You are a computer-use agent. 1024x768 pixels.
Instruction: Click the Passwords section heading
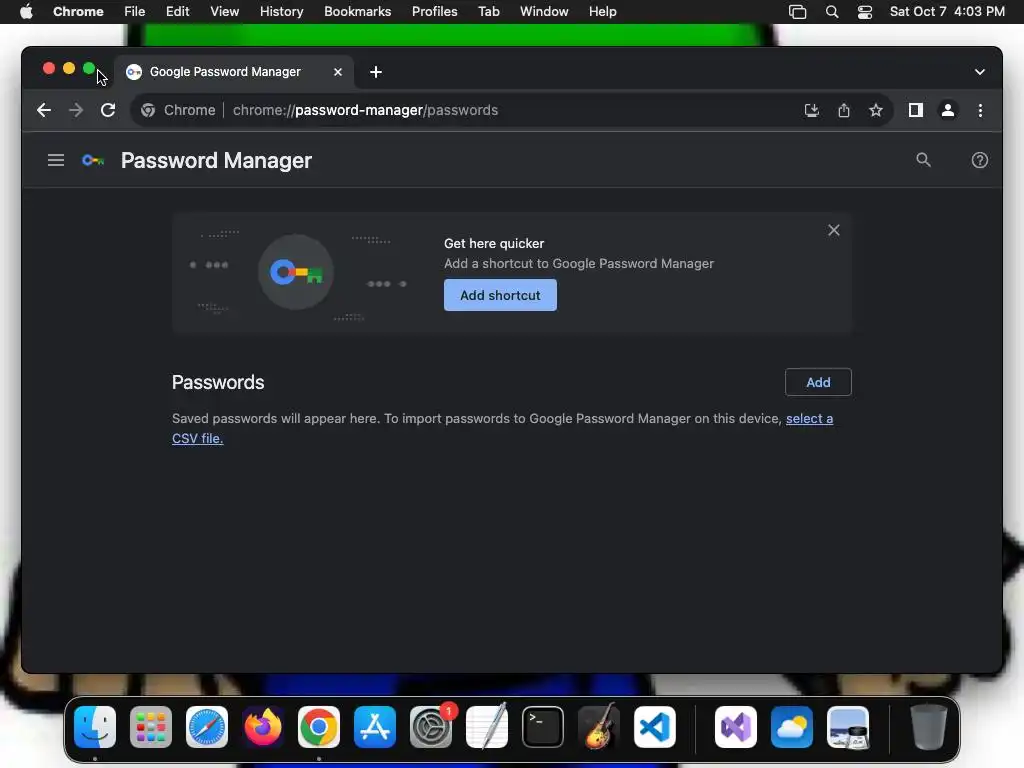tap(218, 383)
